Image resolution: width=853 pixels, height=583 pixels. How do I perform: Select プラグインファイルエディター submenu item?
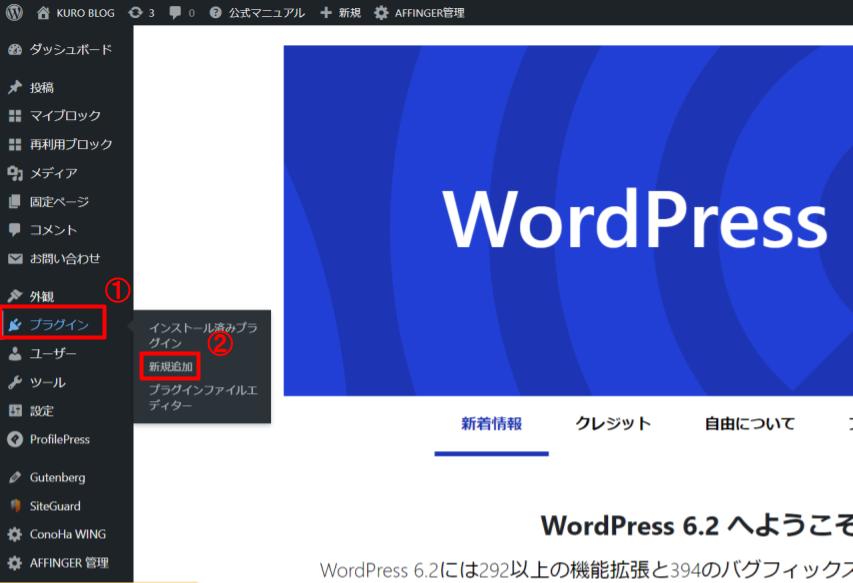pyautogui.click(x=203, y=398)
